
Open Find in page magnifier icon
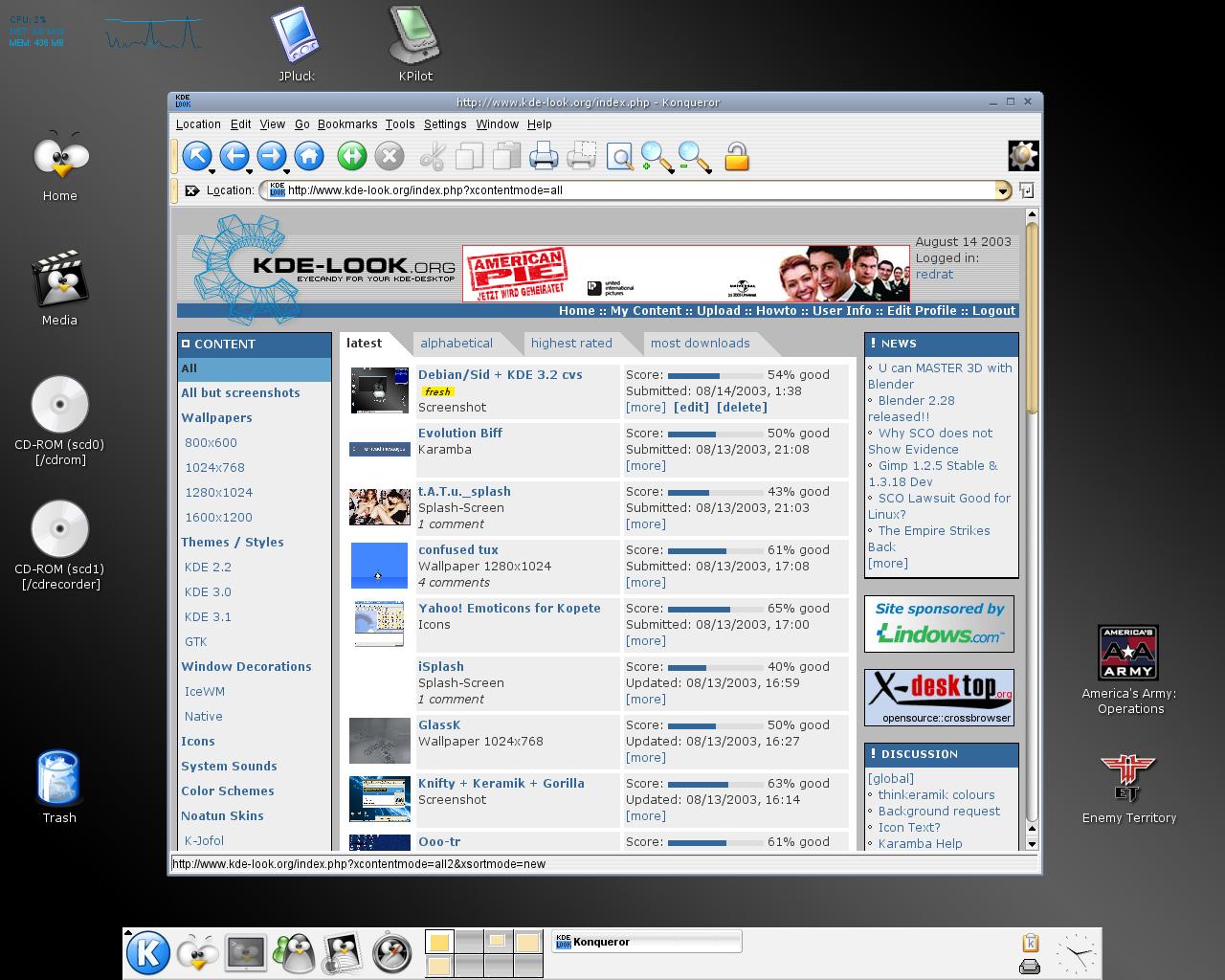click(619, 156)
